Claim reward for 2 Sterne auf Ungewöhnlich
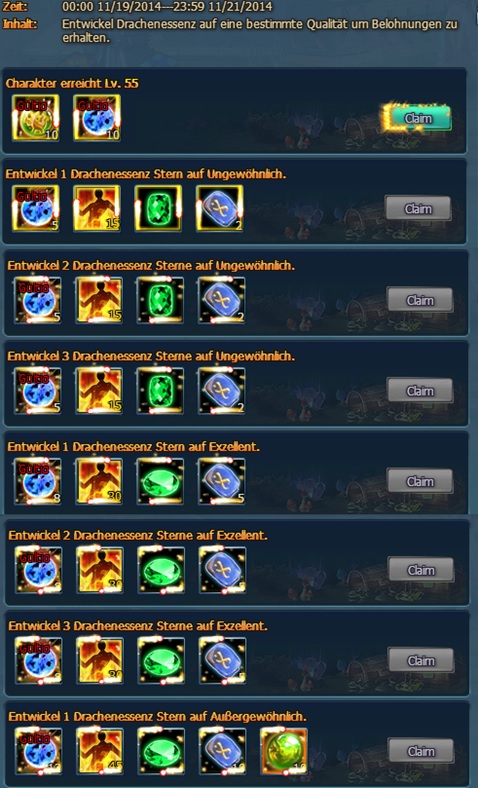 tap(420, 300)
